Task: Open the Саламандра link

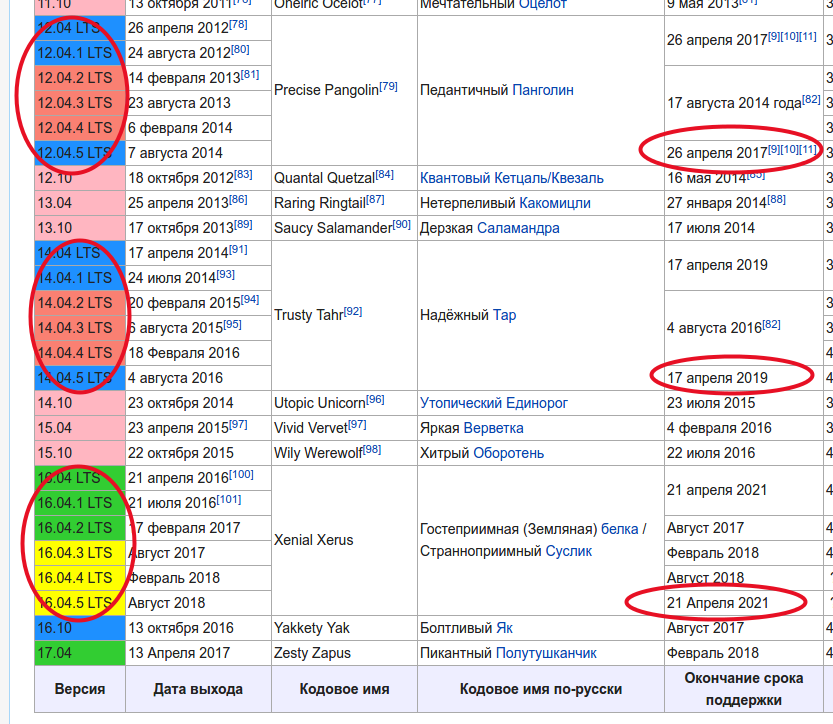Action: tap(518, 228)
